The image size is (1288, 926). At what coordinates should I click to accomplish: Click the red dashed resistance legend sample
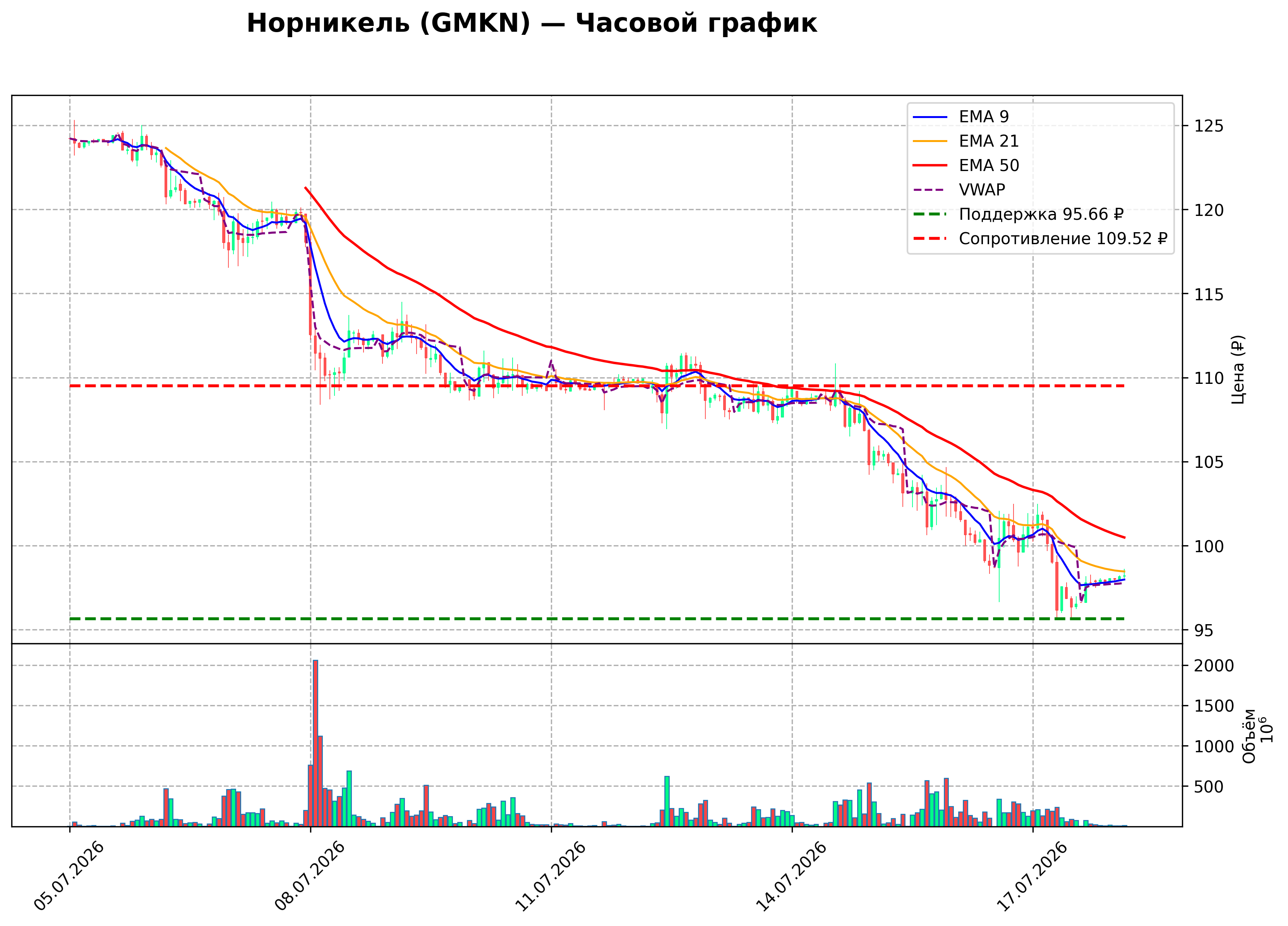[x=930, y=239]
